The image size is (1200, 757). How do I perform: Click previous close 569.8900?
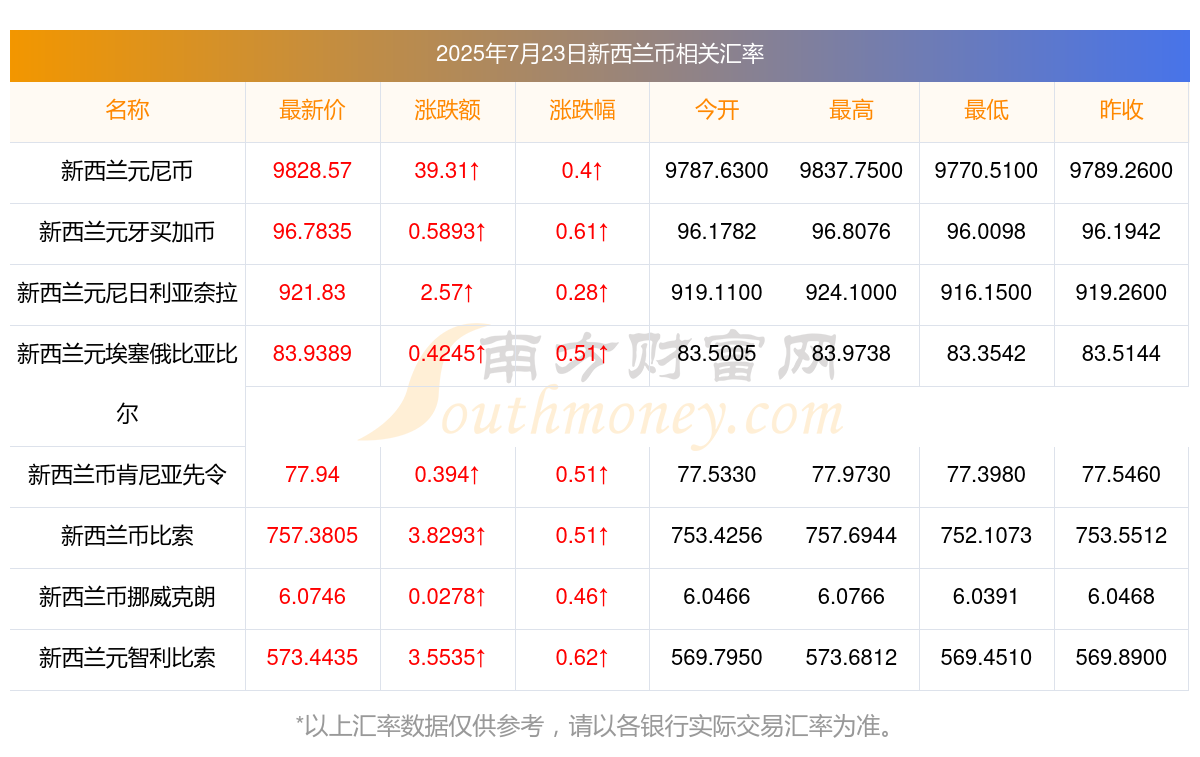(1121, 658)
